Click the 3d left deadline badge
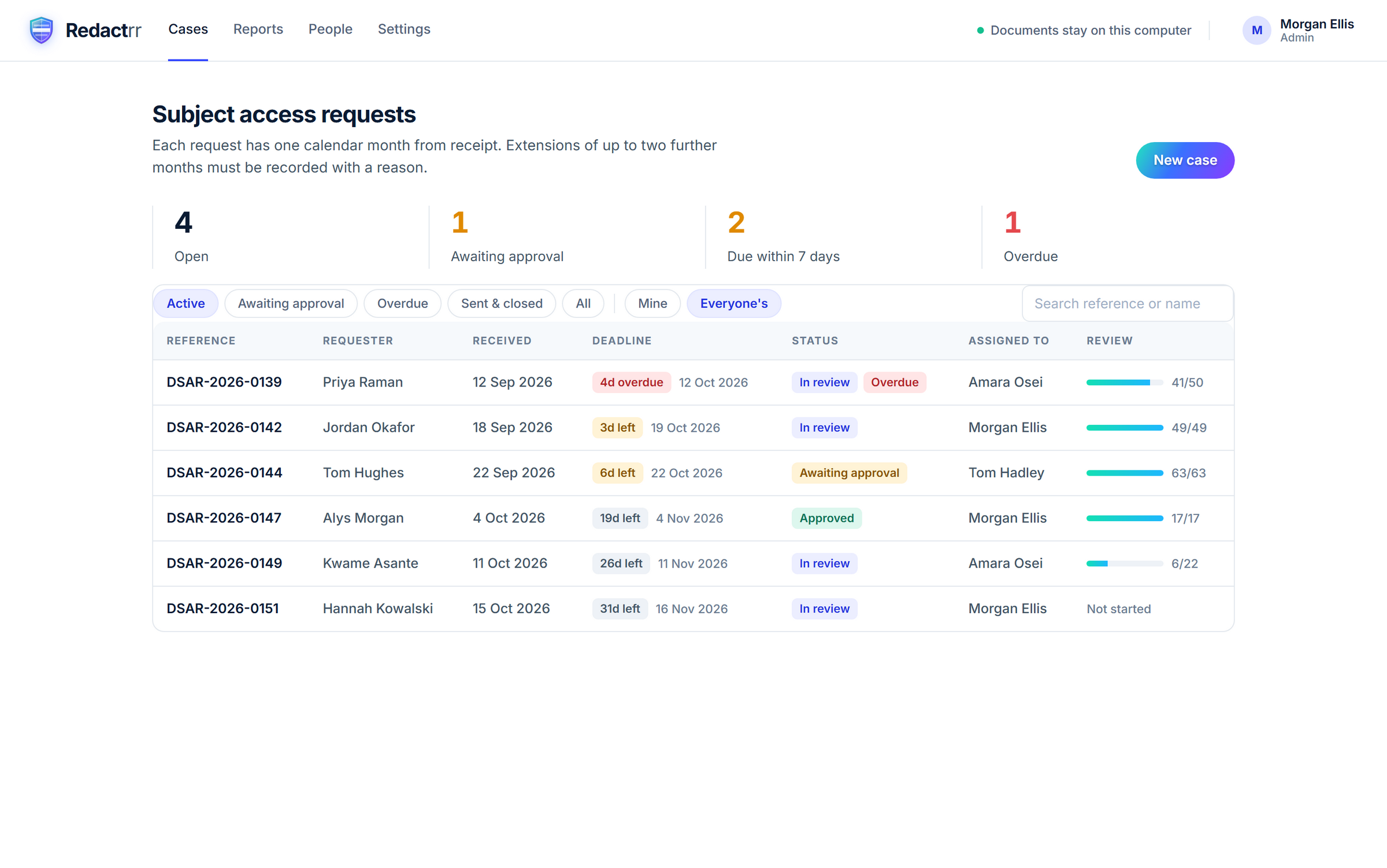The image size is (1387, 868). pyautogui.click(x=617, y=428)
